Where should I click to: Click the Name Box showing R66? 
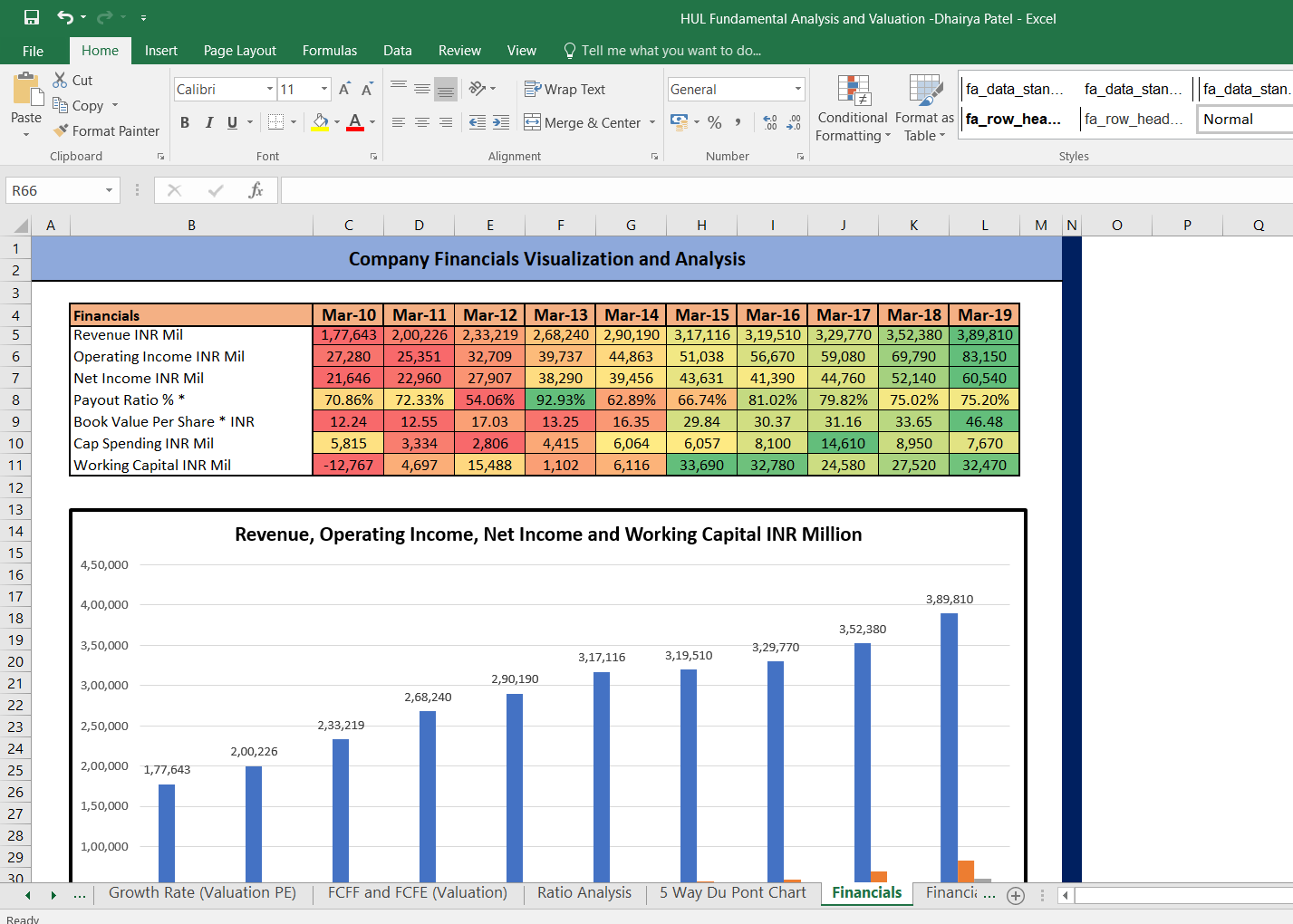click(x=54, y=190)
